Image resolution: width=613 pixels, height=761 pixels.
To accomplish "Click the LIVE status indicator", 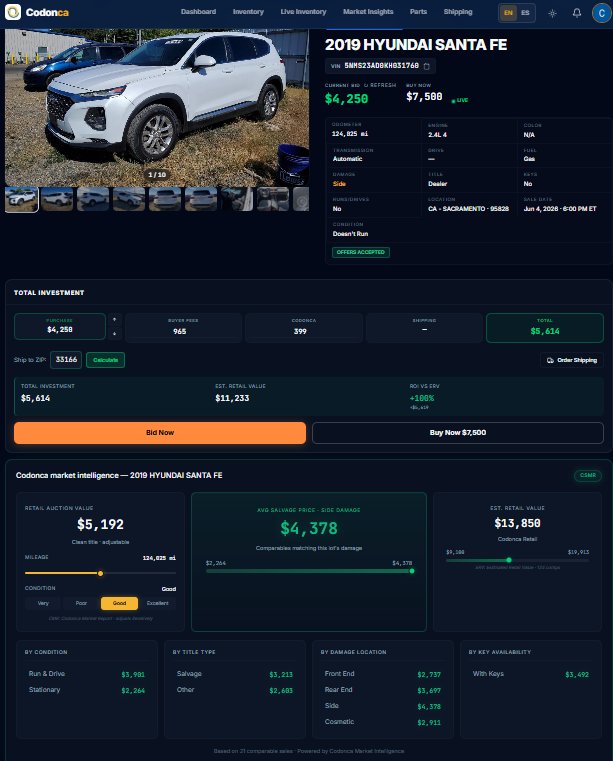I will [x=460, y=100].
